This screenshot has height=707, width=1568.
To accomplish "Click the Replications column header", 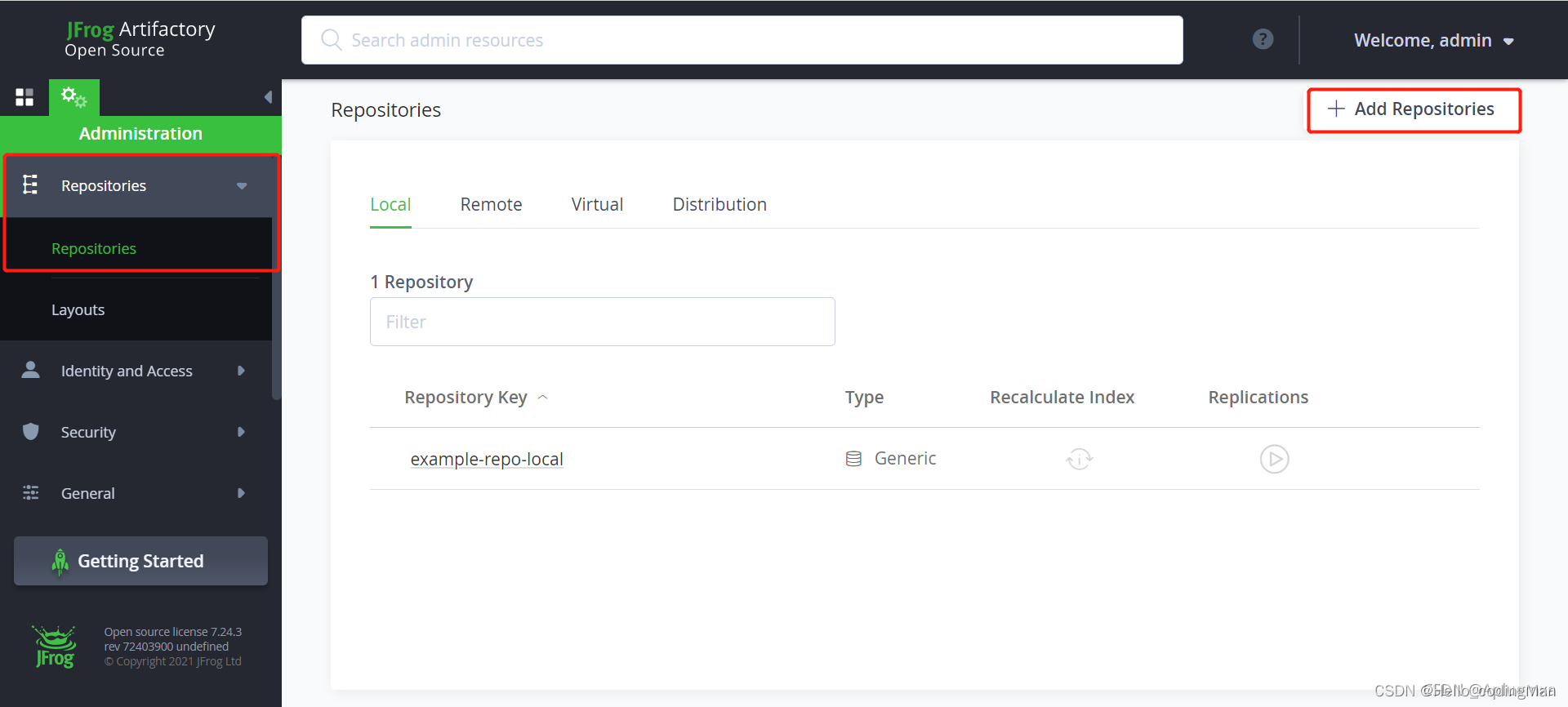I will click(1258, 398).
